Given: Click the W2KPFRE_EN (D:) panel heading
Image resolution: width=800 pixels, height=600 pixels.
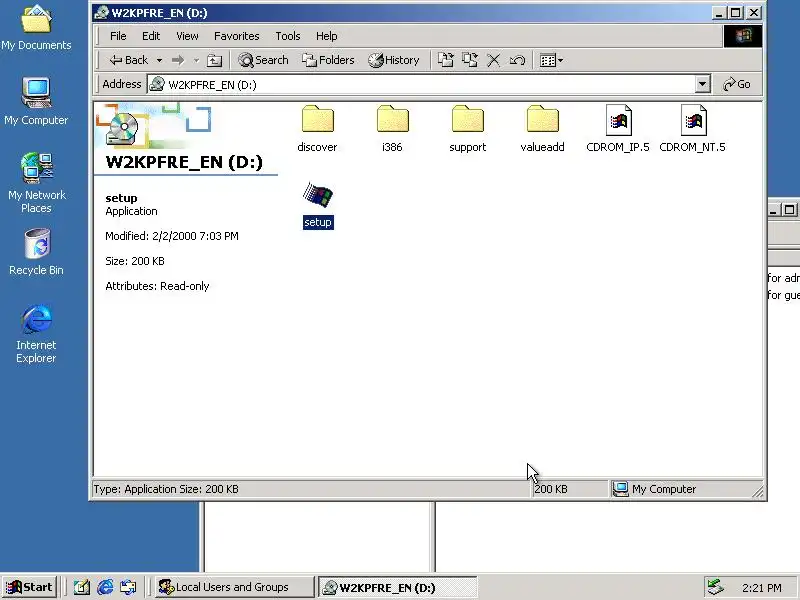Looking at the screenshot, I should pyautogui.click(x=184, y=162).
